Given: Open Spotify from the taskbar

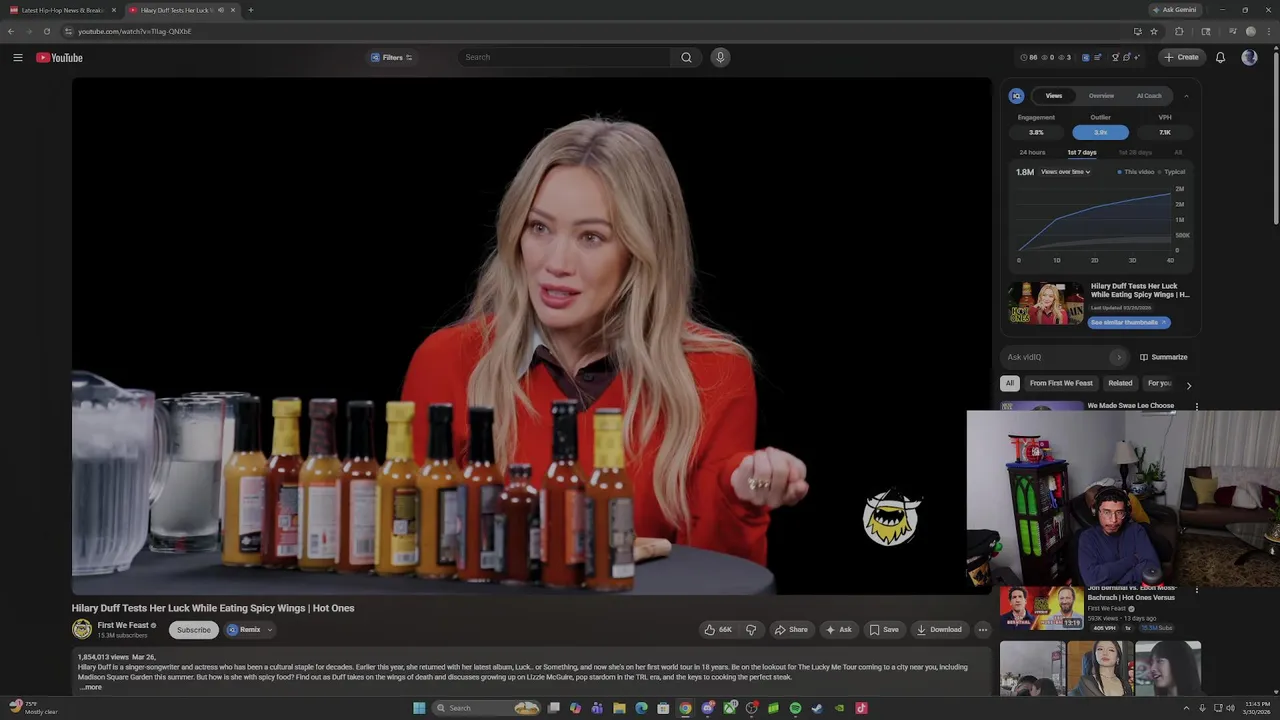Looking at the screenshot, I should point(795,708).
